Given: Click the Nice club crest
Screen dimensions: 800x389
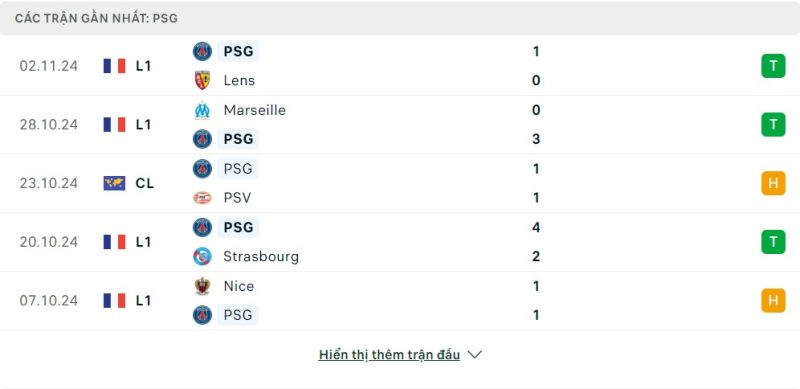Looking at the screenshot, I should point(203,286).
